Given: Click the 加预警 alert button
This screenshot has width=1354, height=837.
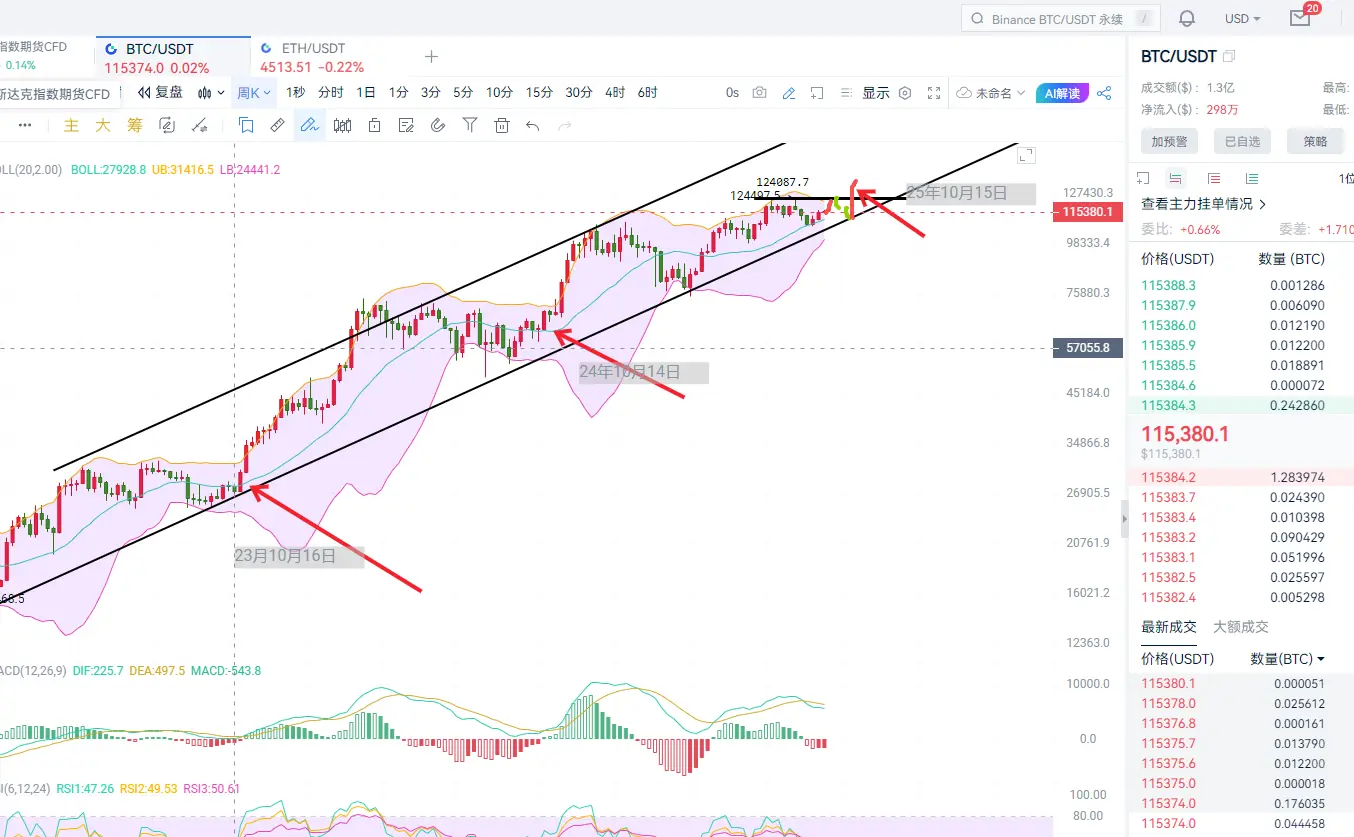Looking at the screenshot, I should (x=1168, y=141).
